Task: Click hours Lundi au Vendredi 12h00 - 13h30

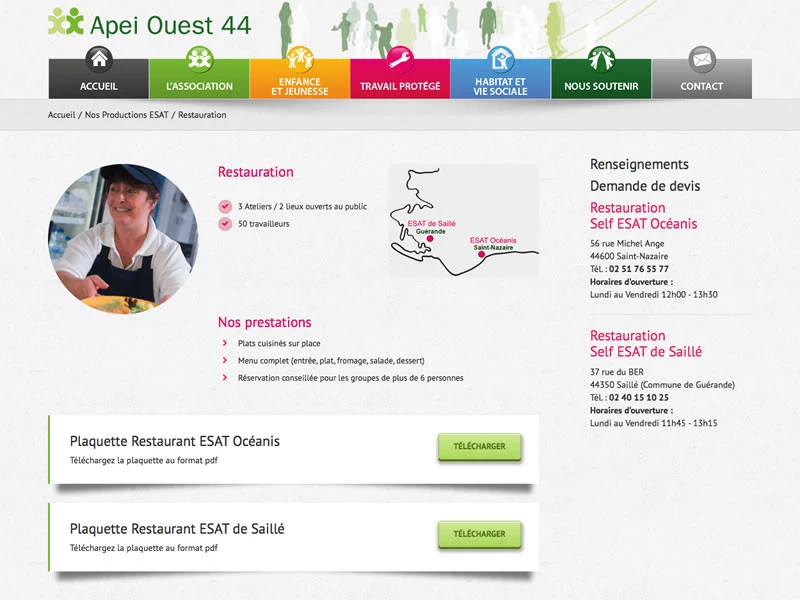Action: coord(654,294)
